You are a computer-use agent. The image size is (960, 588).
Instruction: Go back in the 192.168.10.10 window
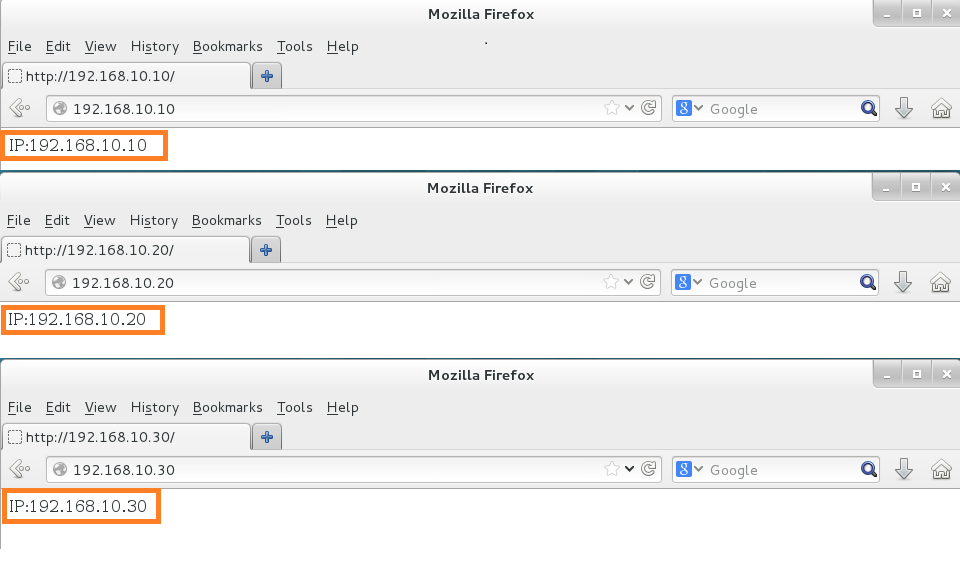[18, 109]
